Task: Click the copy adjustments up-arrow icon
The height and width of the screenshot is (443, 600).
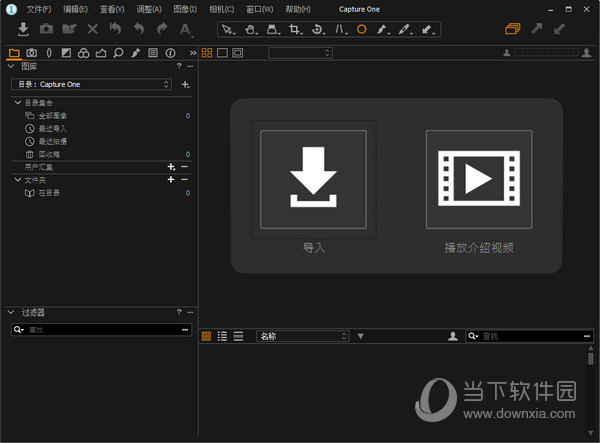Action: 537,29
